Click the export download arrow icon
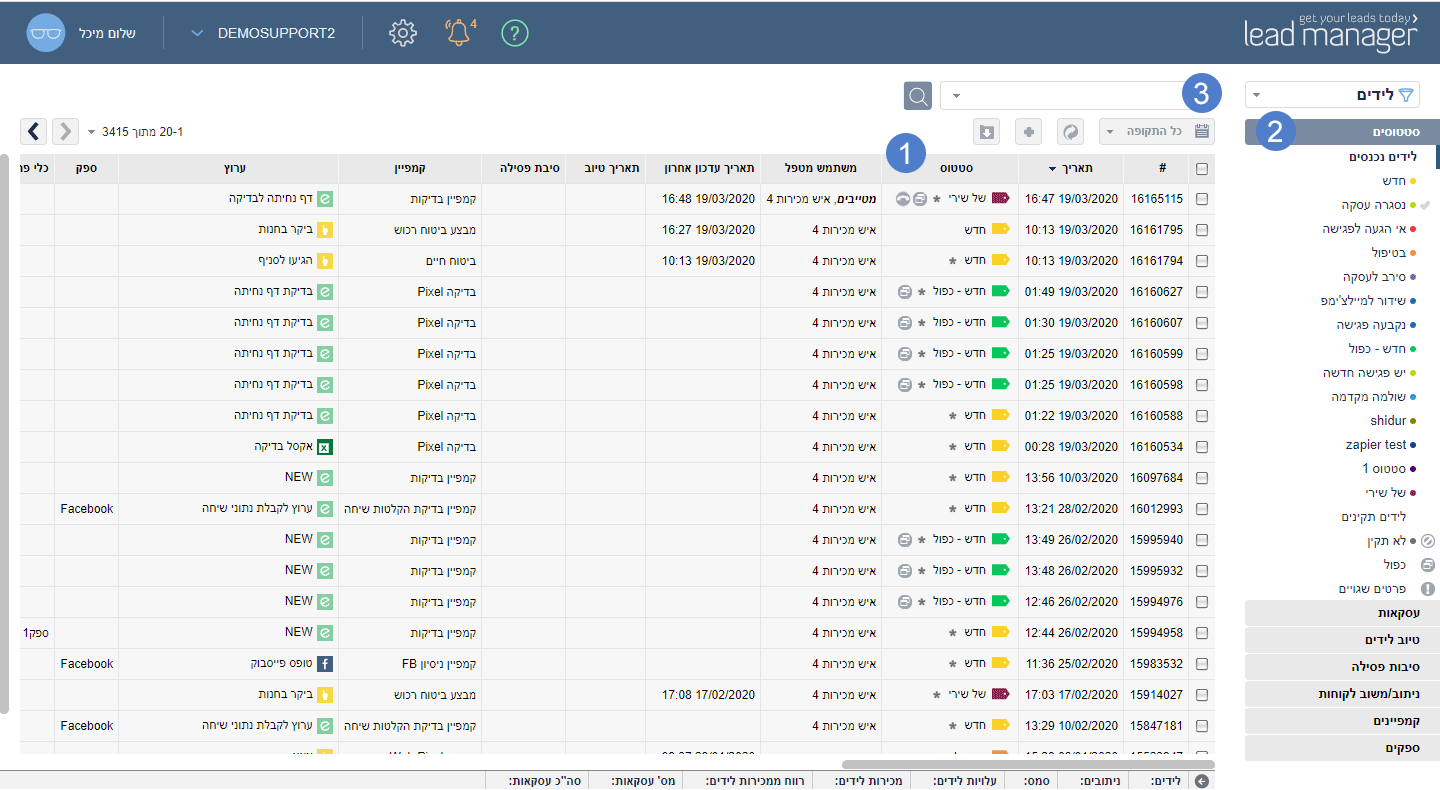 pyautogui.click(x=987, y=131)
